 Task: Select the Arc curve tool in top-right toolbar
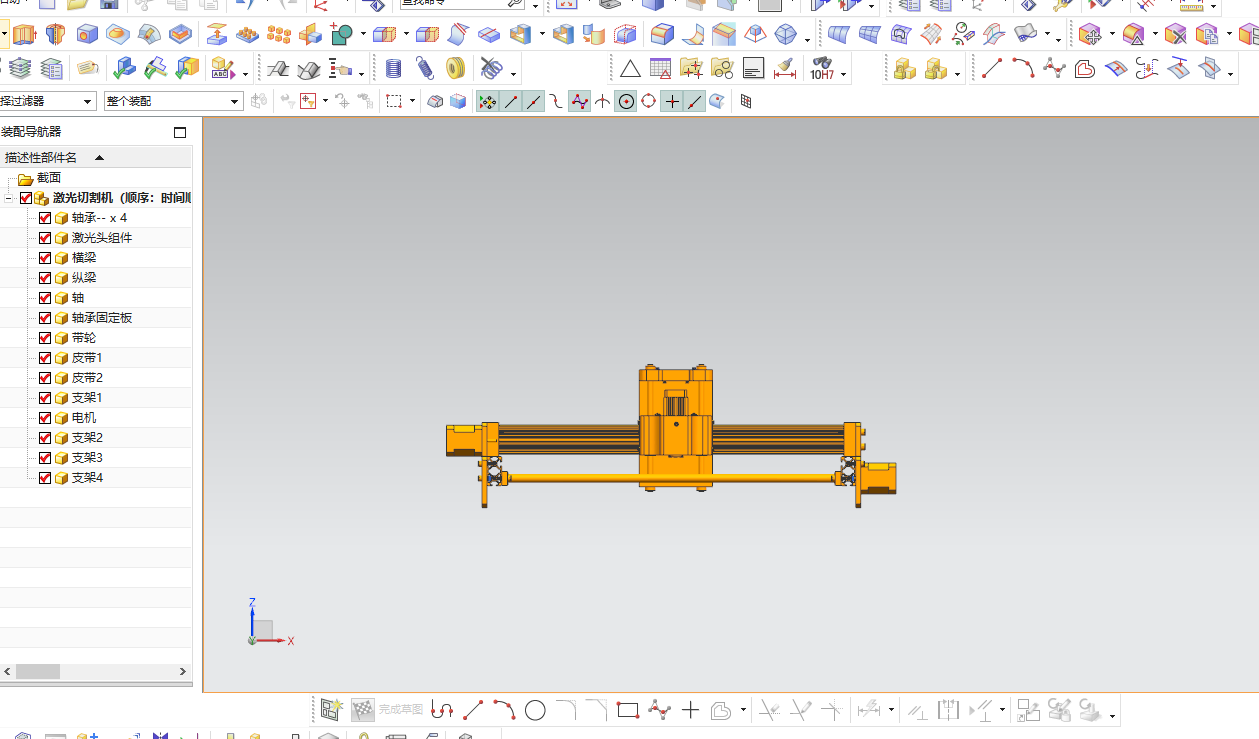coord(1023,69)
